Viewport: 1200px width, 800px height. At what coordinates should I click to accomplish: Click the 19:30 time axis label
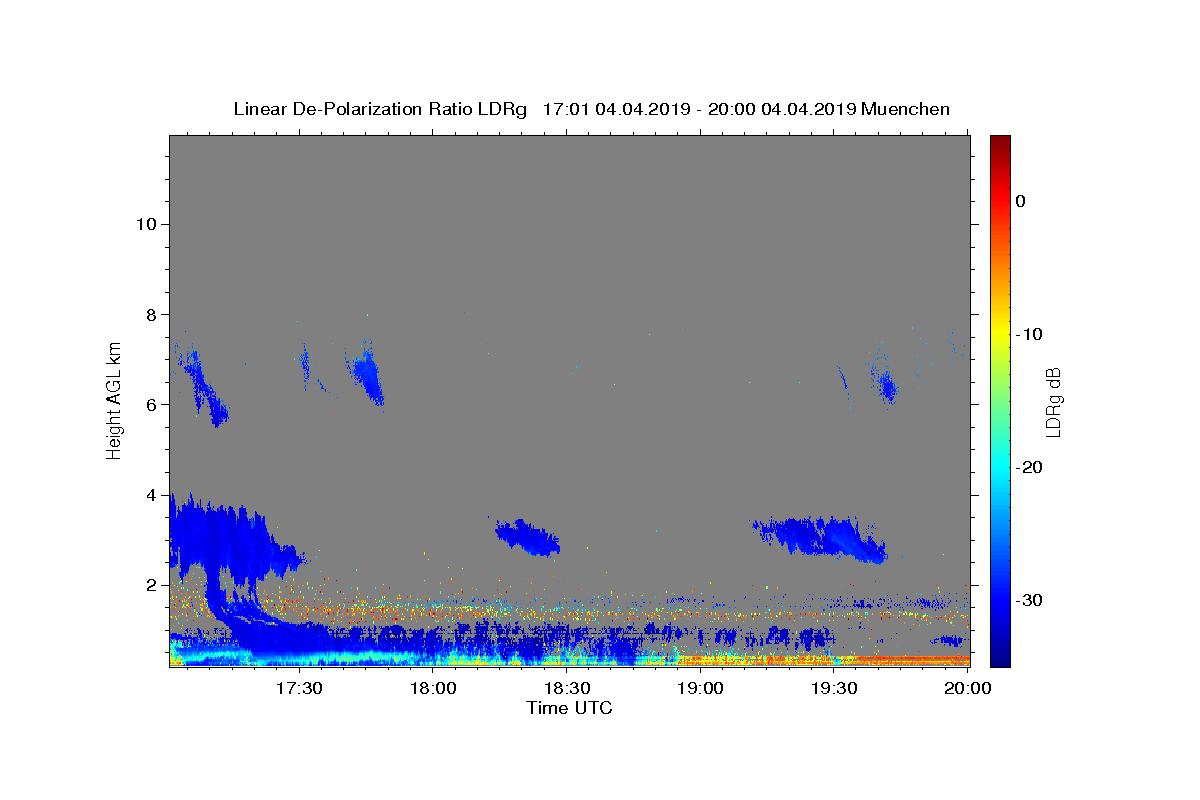coord(834,689)
